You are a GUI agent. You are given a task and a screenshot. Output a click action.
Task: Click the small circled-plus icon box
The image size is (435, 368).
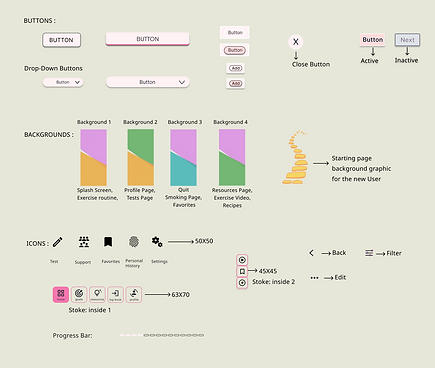click(242, 283)
